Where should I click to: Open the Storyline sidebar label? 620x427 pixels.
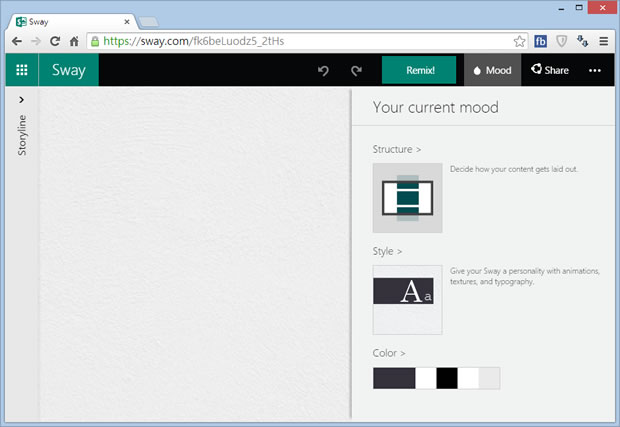pos(22,135)
